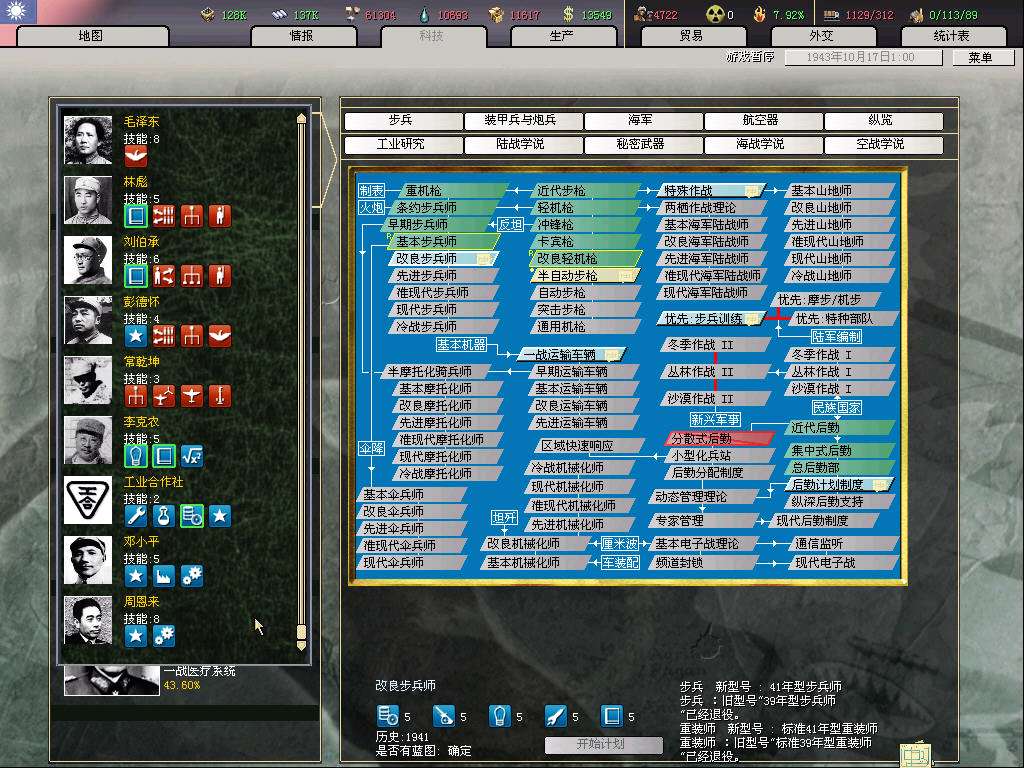1024x768 pixels.
Task: Click the rocket component icon below 改良步兵师
Action: [556, 716]
